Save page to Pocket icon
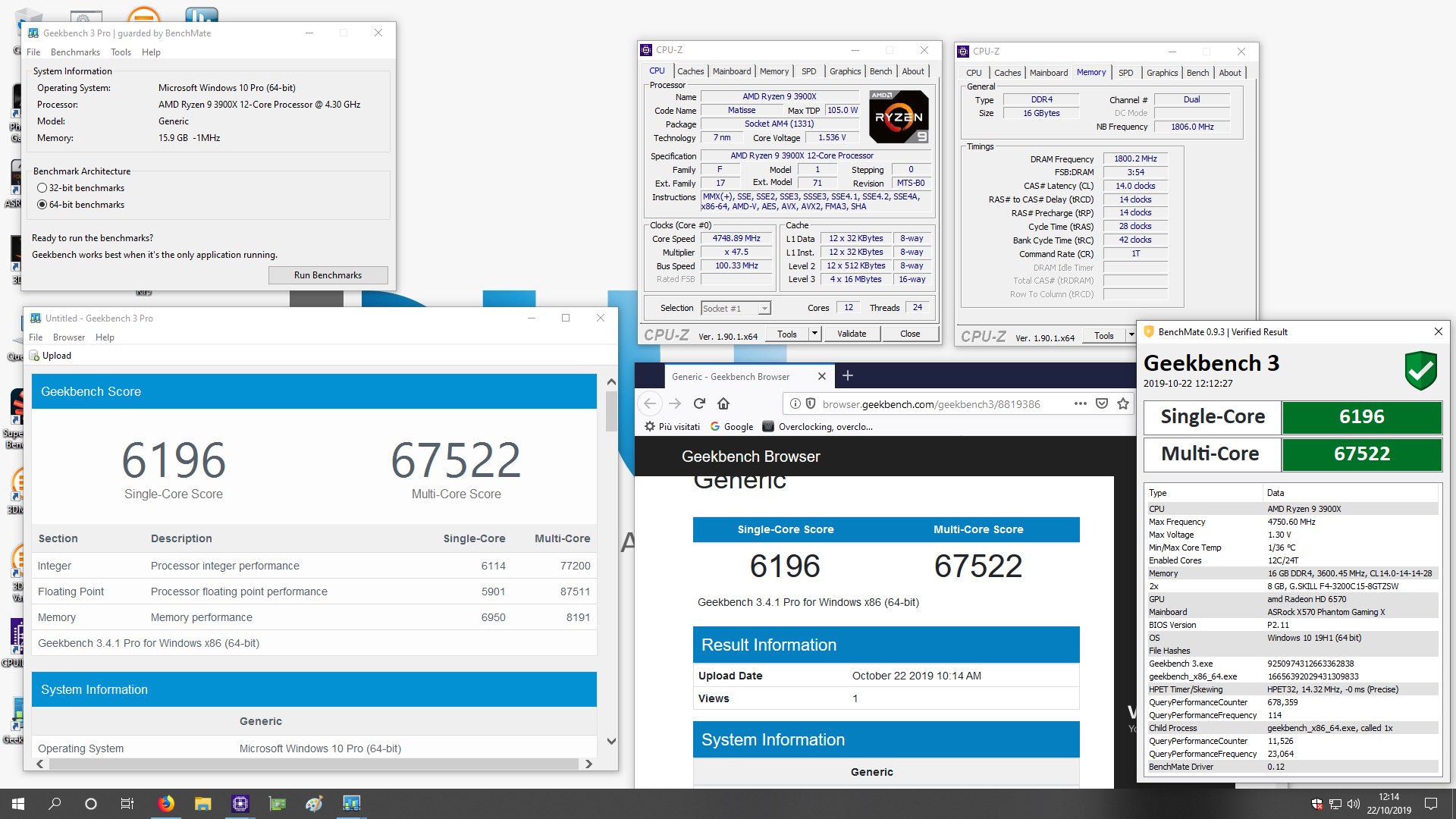1456x819 pixels. (x=1102, y=403)
